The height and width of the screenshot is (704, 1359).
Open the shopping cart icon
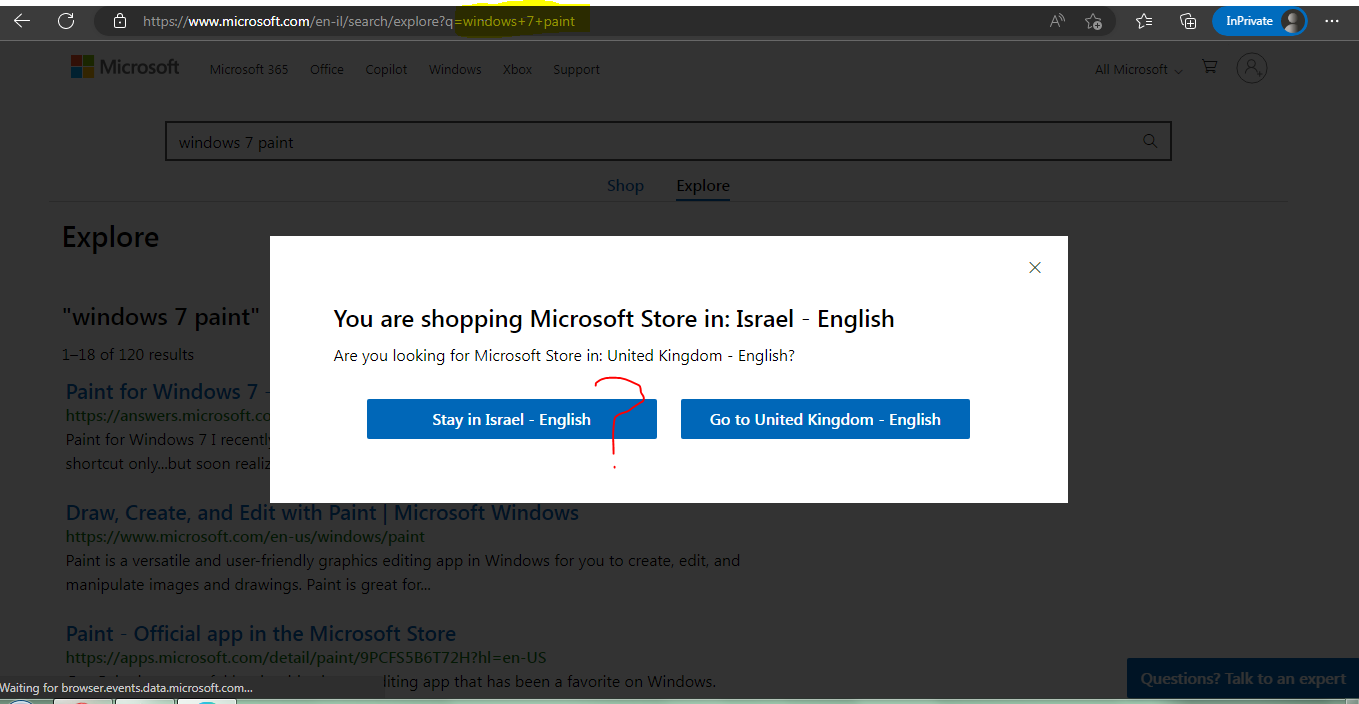[1210, 67]
